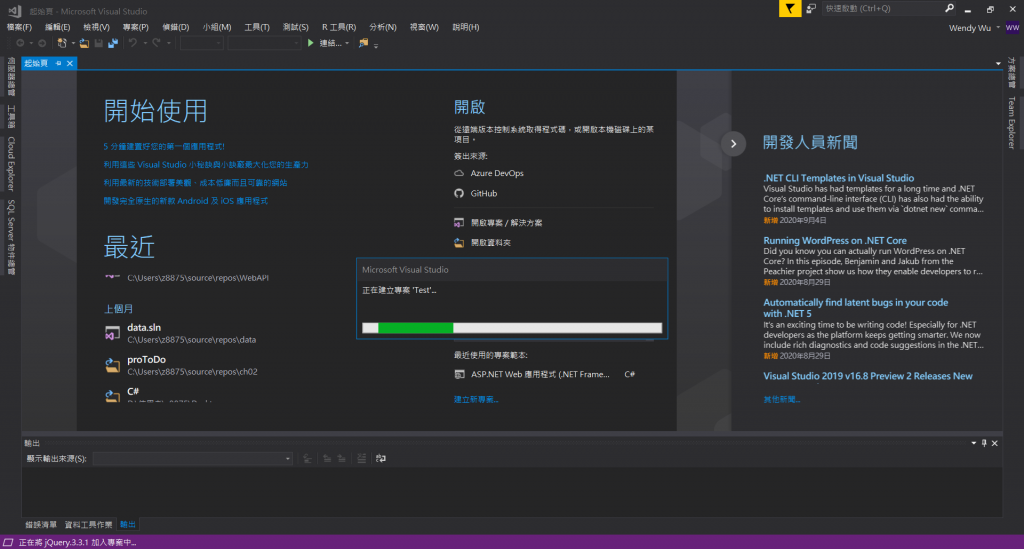Open the document tab list dropdown arrow
The width and height of the screenshot is (1024, 549).
pyautogui.click(x=998, y=63)
